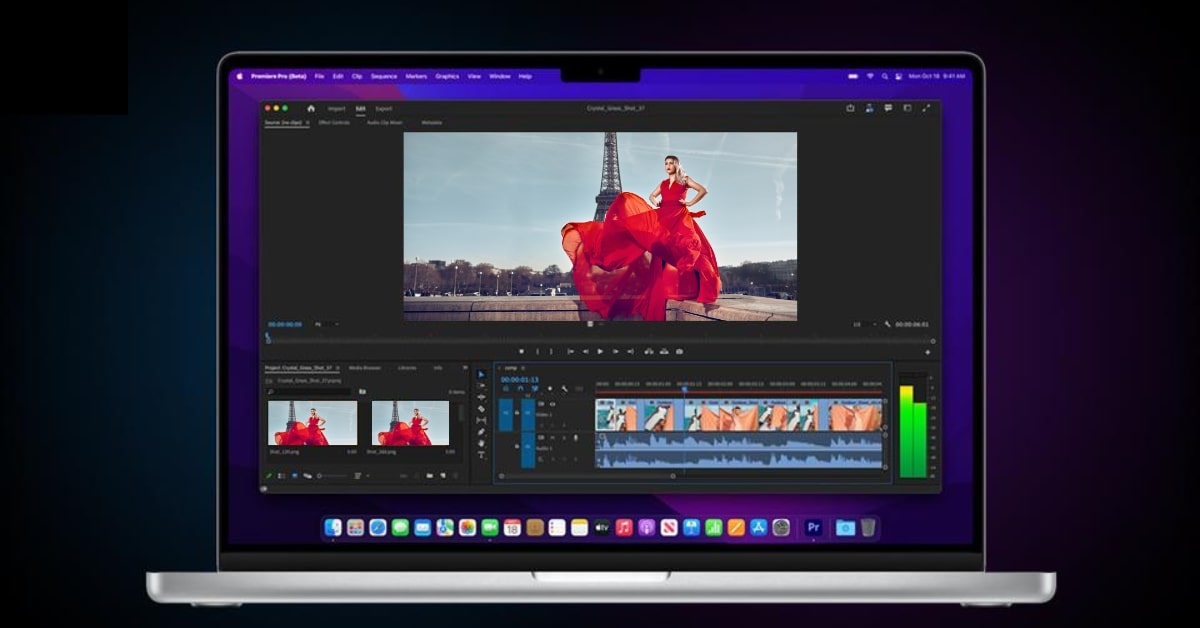Toggle Video 1 track output eye

tap(553, 404)
